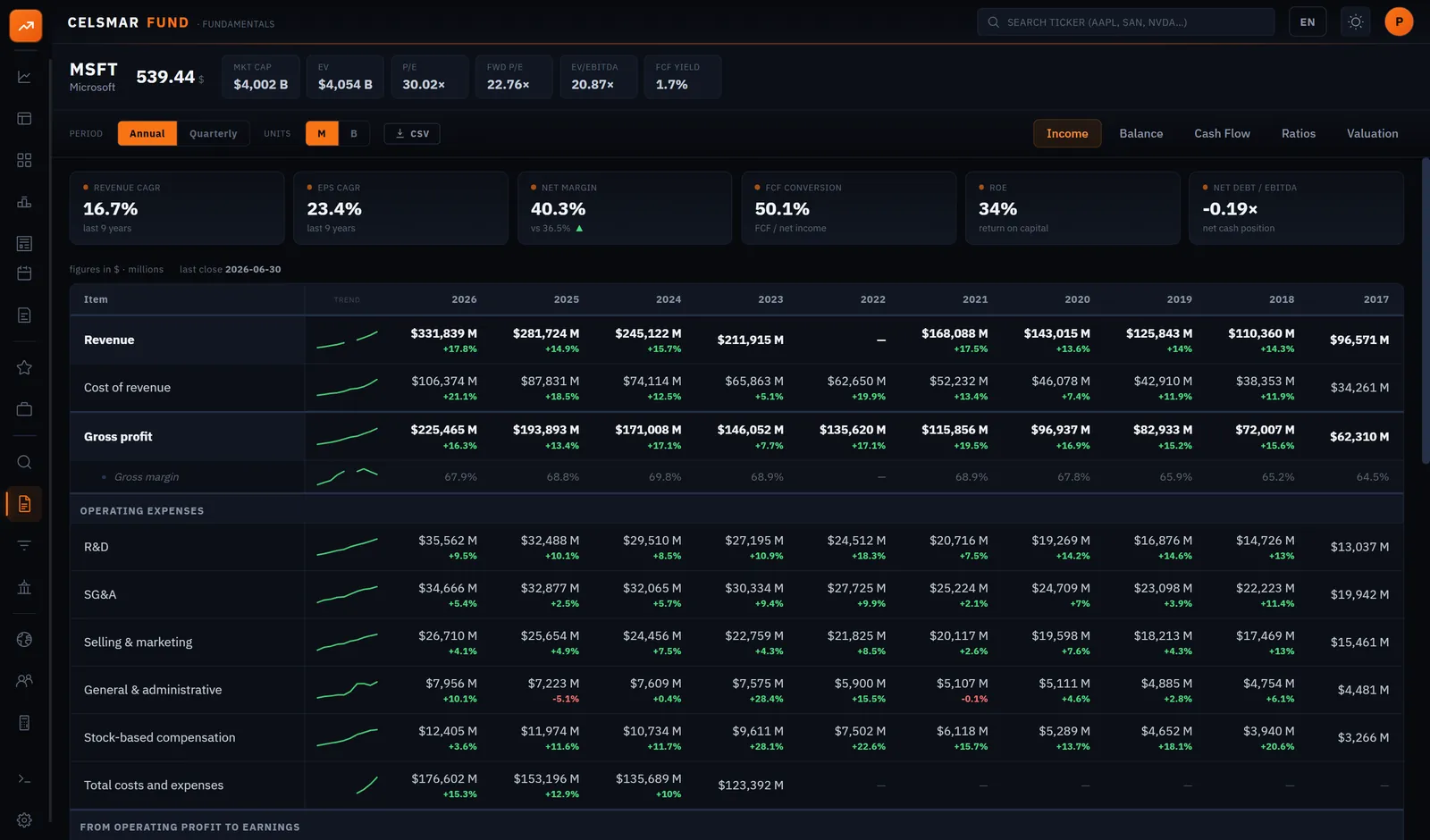The width and height of the screenshot is (1430, 840).
Task: Switch to the Balance tab
Action: click(x=1140, y=133)
